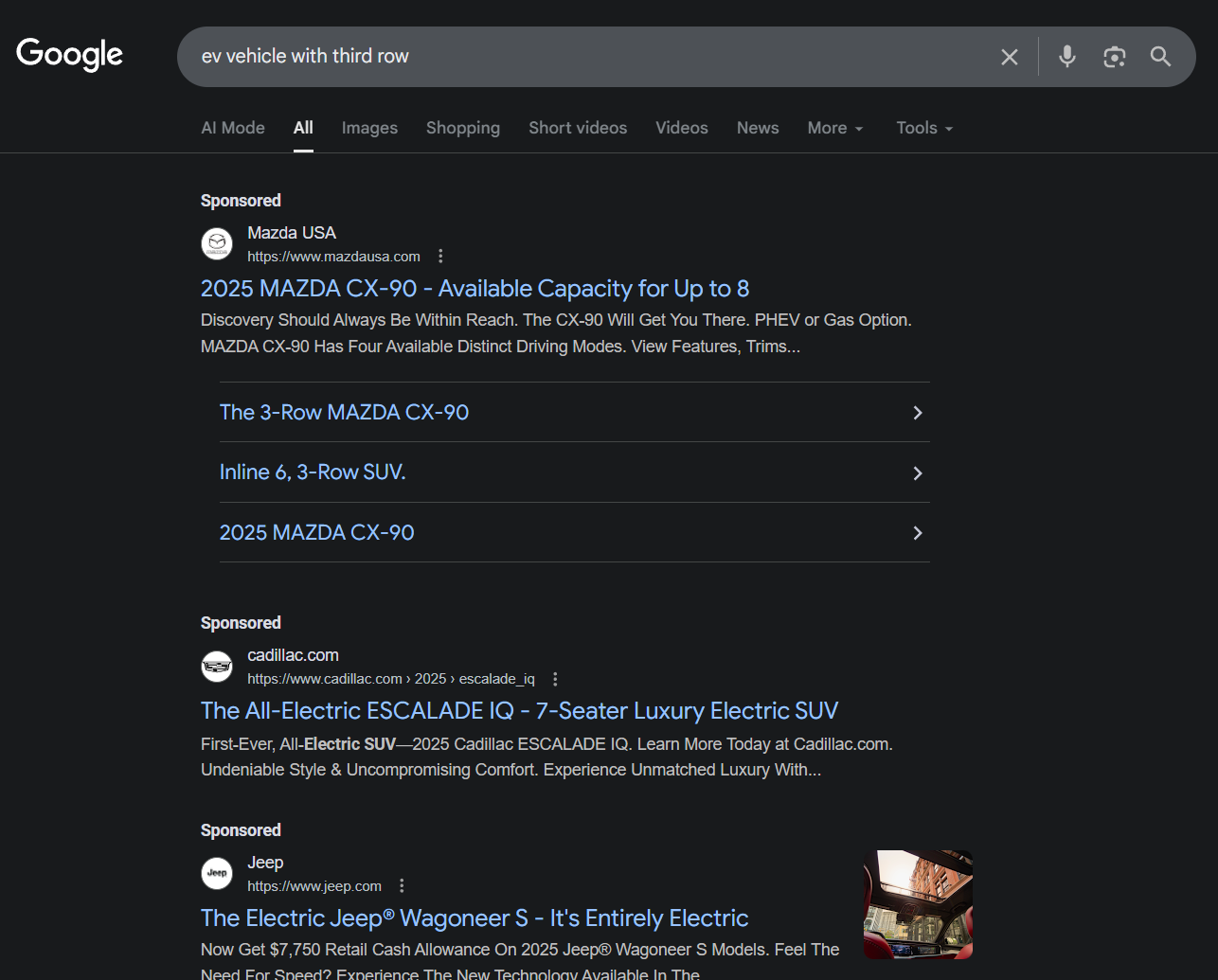Open the 2025 MAZDA CX-90 sitelink text
1218x980 pixels.
317,533
